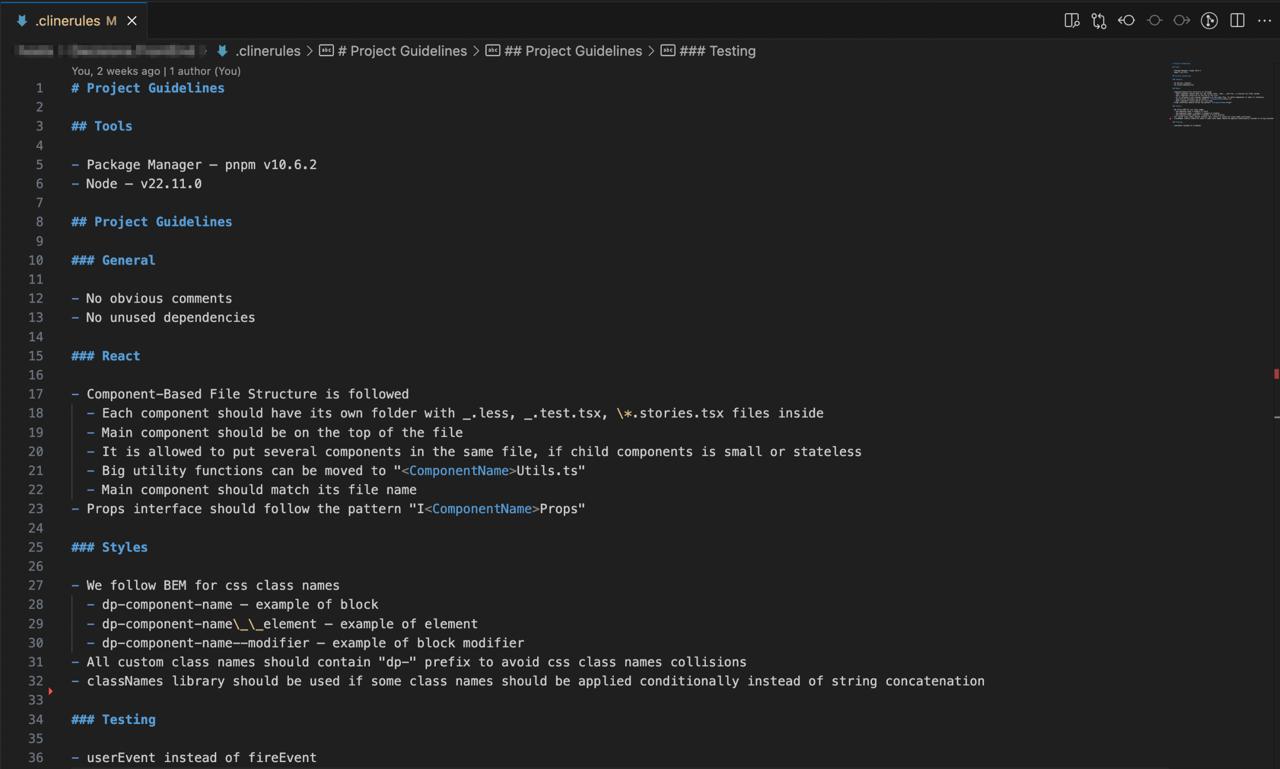Open the '# Project Guidelines' breadcrumb dropdown
The image size is (1280, 769).
401,51
